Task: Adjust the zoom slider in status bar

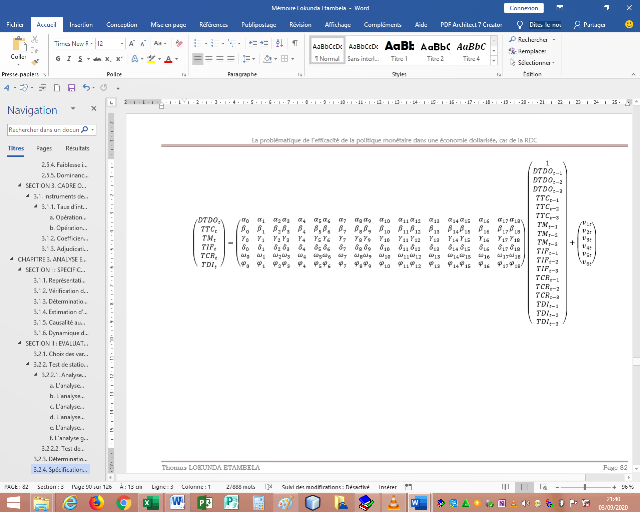Action: point(583,485)
